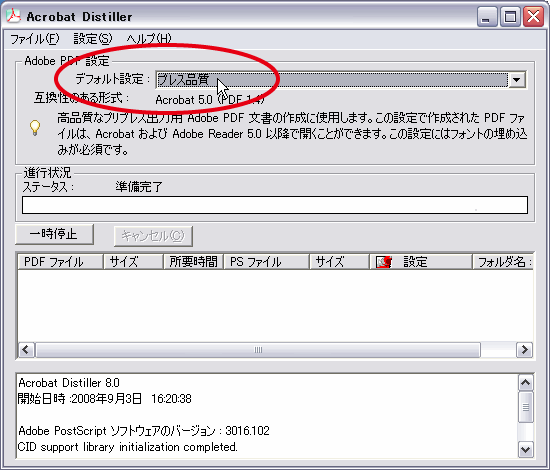The image size is (550, 470).
Task: Click the Acrobat Distiller title bar icon
Action: 13,16
